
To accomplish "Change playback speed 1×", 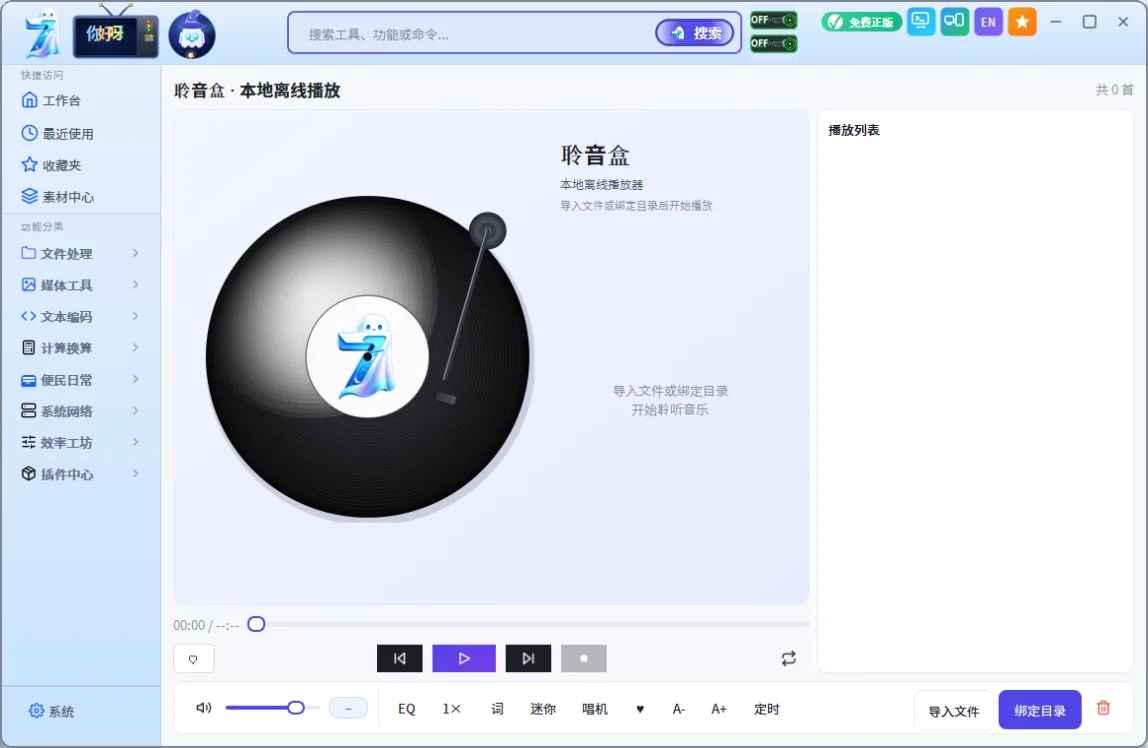I will (451, 708).
